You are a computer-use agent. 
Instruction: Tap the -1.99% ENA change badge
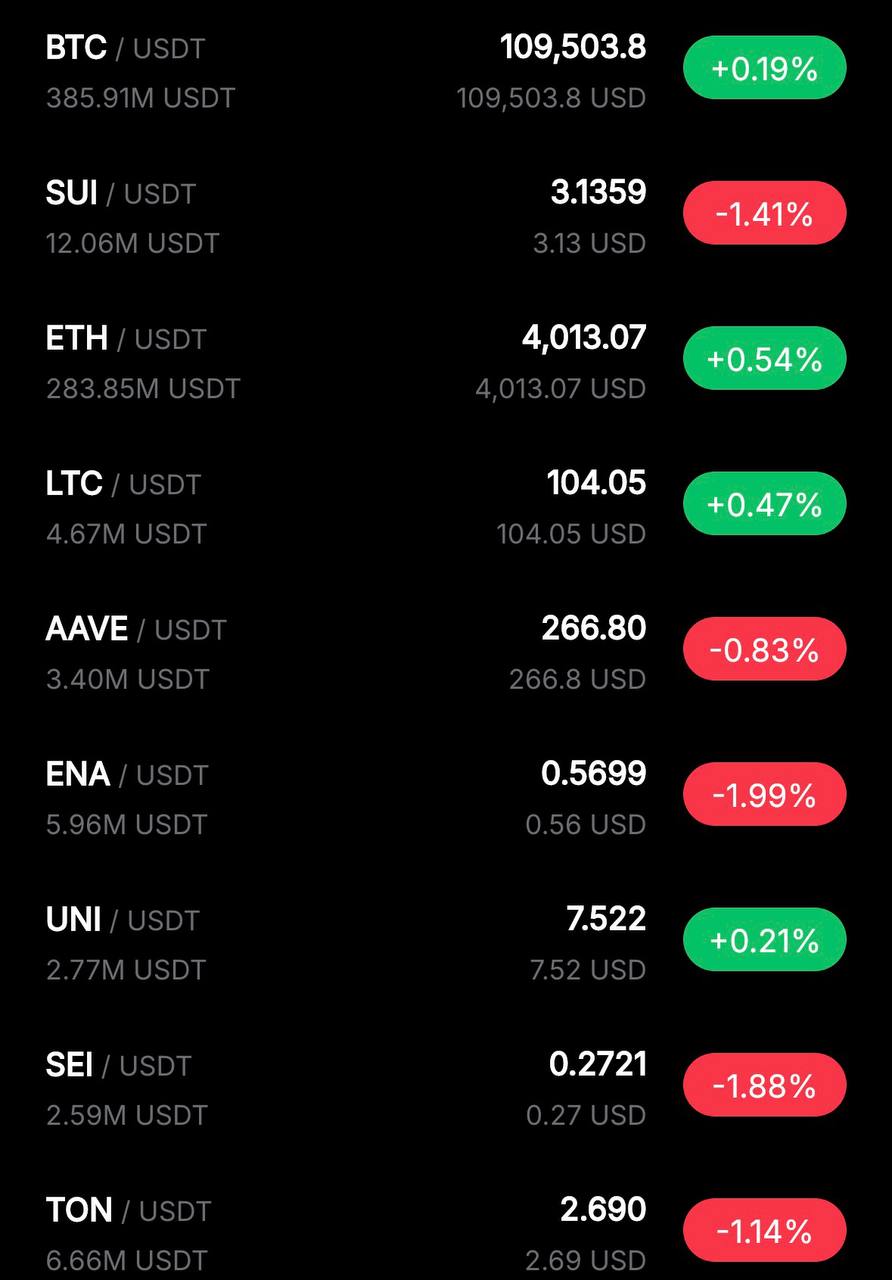765,794
